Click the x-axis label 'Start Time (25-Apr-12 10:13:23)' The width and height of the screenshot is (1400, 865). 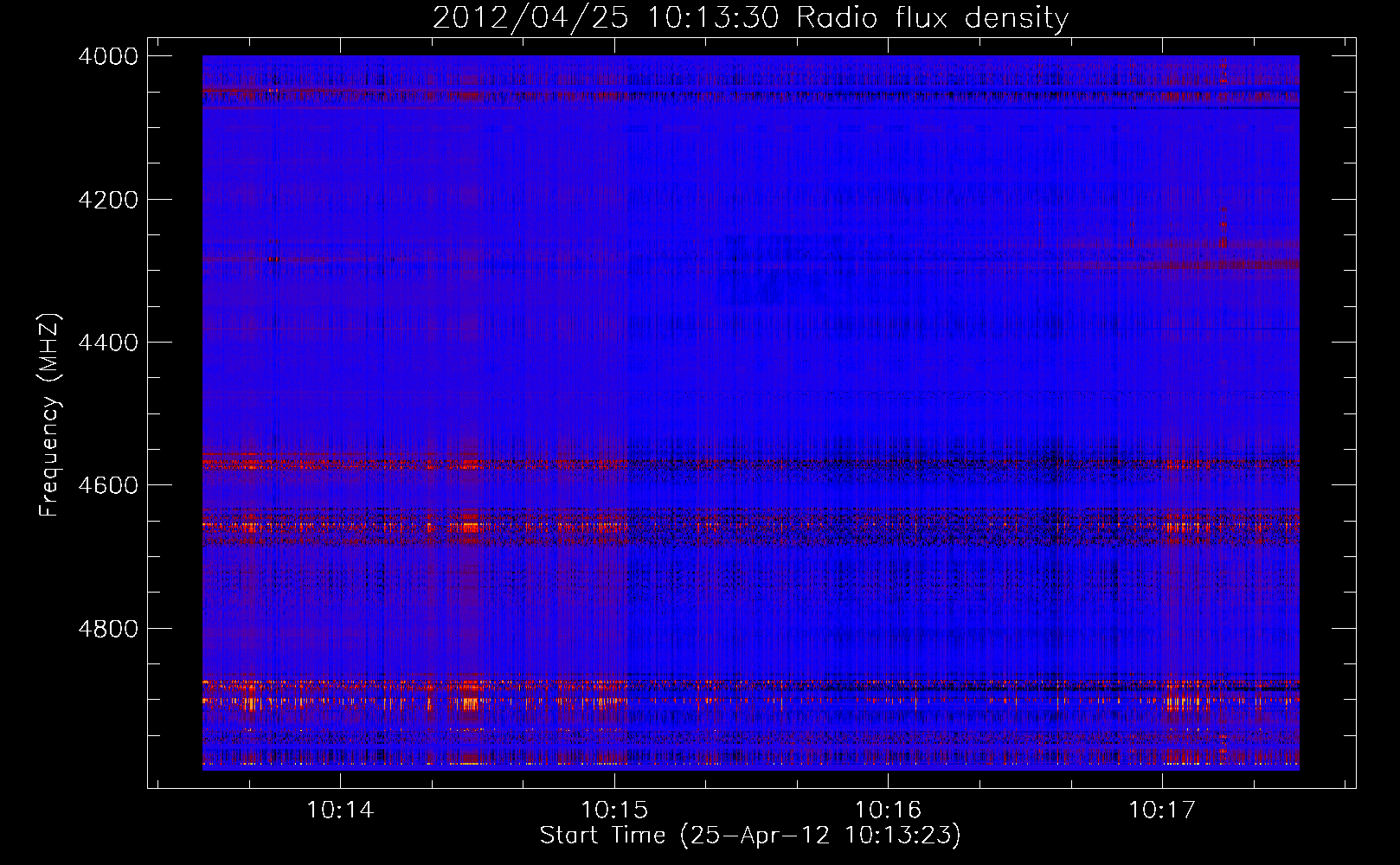pyautogui.click(x=750, y=836)
